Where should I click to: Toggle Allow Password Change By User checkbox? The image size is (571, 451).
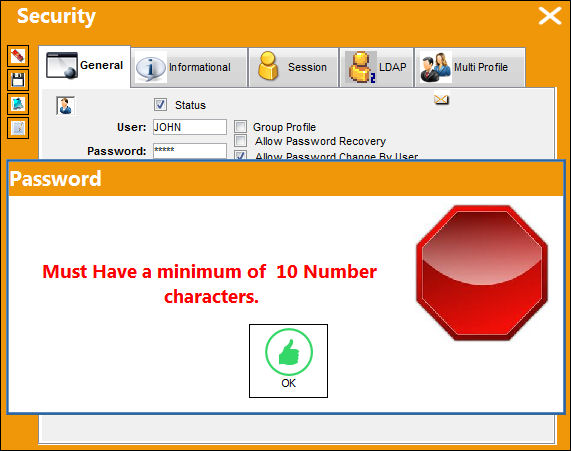[x=240, y=155]
